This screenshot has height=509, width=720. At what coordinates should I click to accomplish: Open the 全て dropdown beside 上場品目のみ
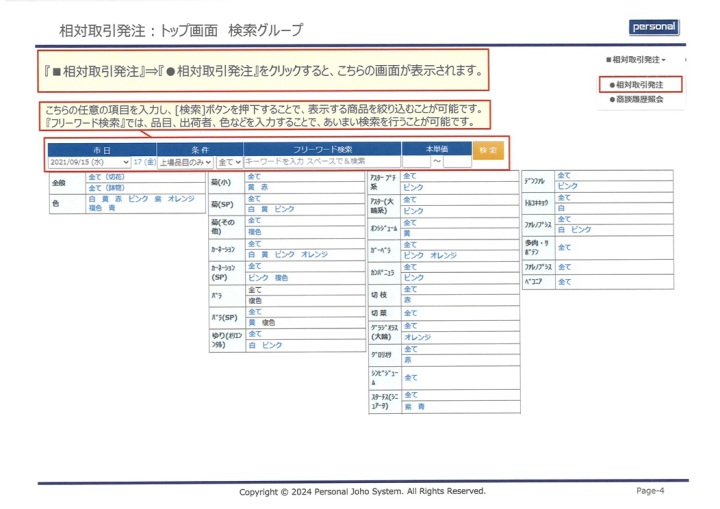[x=229, y=162]
